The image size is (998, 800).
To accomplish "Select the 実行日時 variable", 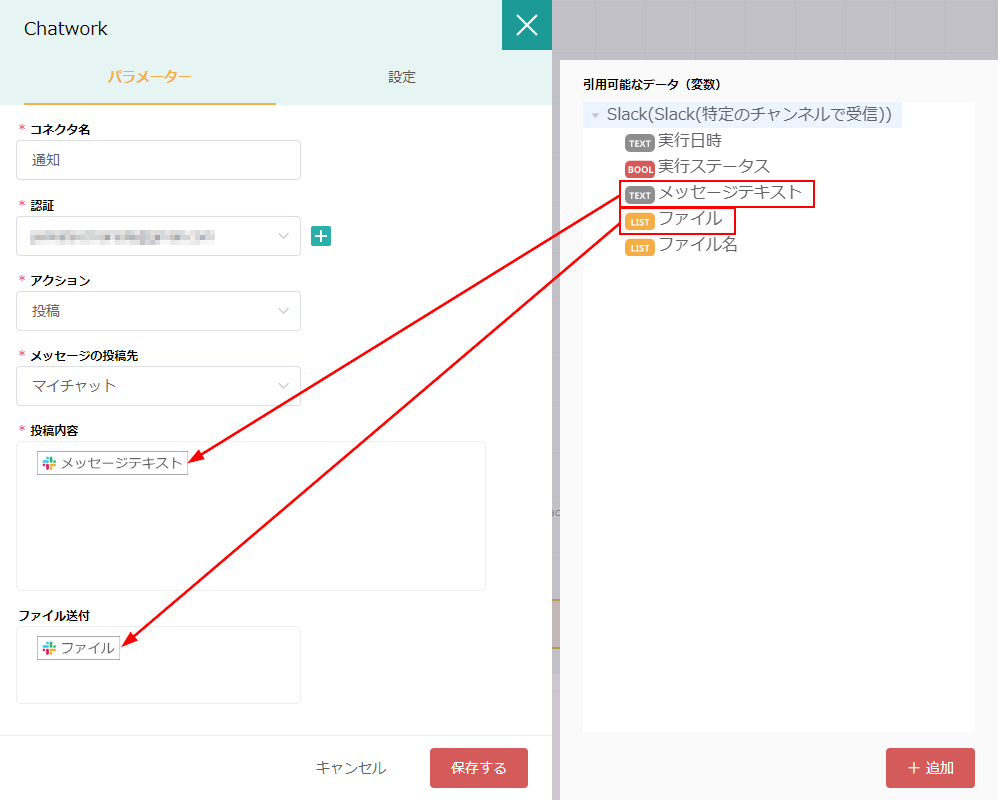I will (689, 141).
